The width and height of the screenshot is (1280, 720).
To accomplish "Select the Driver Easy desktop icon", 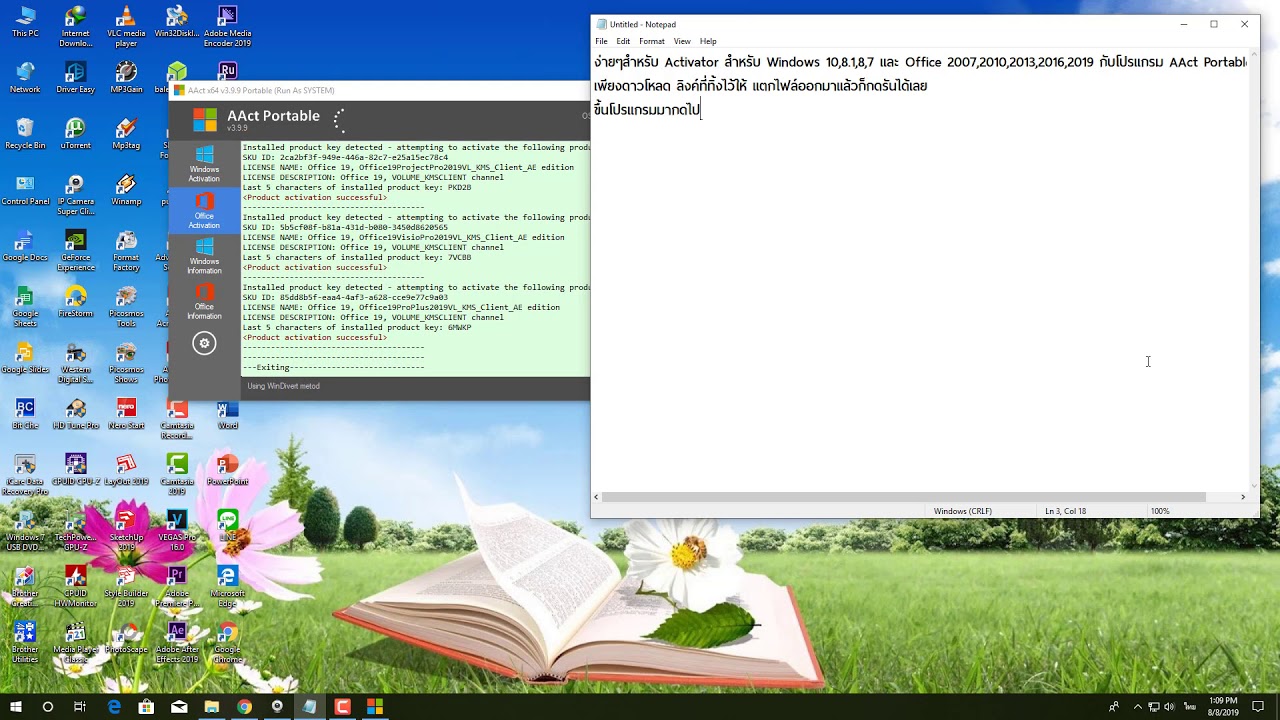I will tap(75, 78).
